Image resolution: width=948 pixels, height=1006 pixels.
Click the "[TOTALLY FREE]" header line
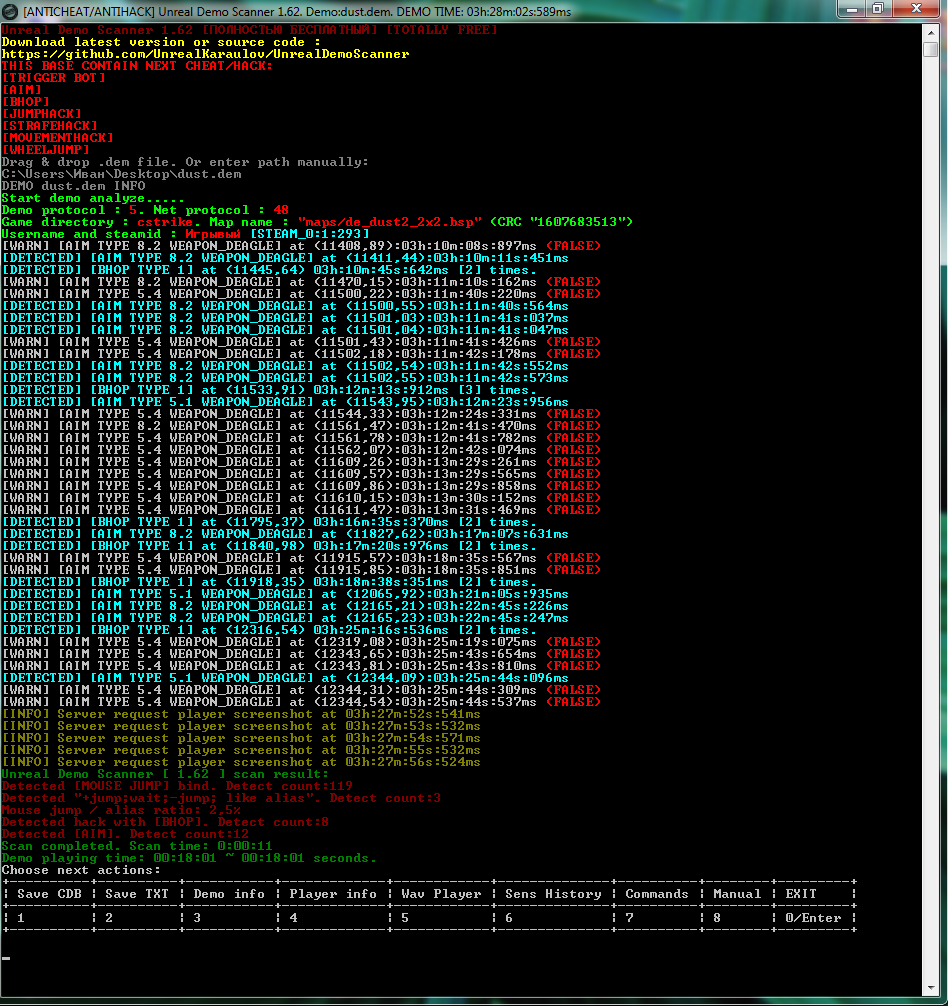[249, 30]
